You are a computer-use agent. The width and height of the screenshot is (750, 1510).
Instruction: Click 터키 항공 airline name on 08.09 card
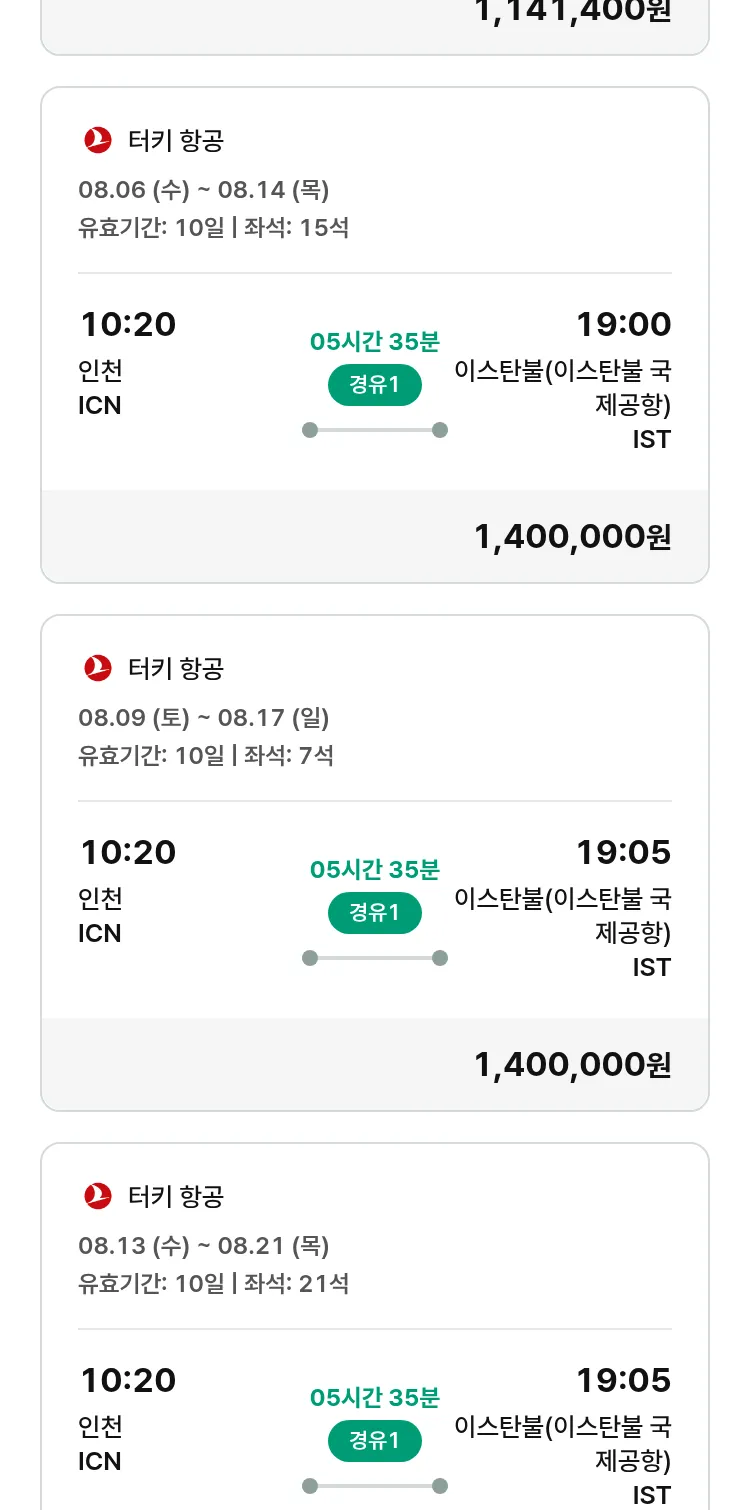pyautogui.click(x=176, y=668)
